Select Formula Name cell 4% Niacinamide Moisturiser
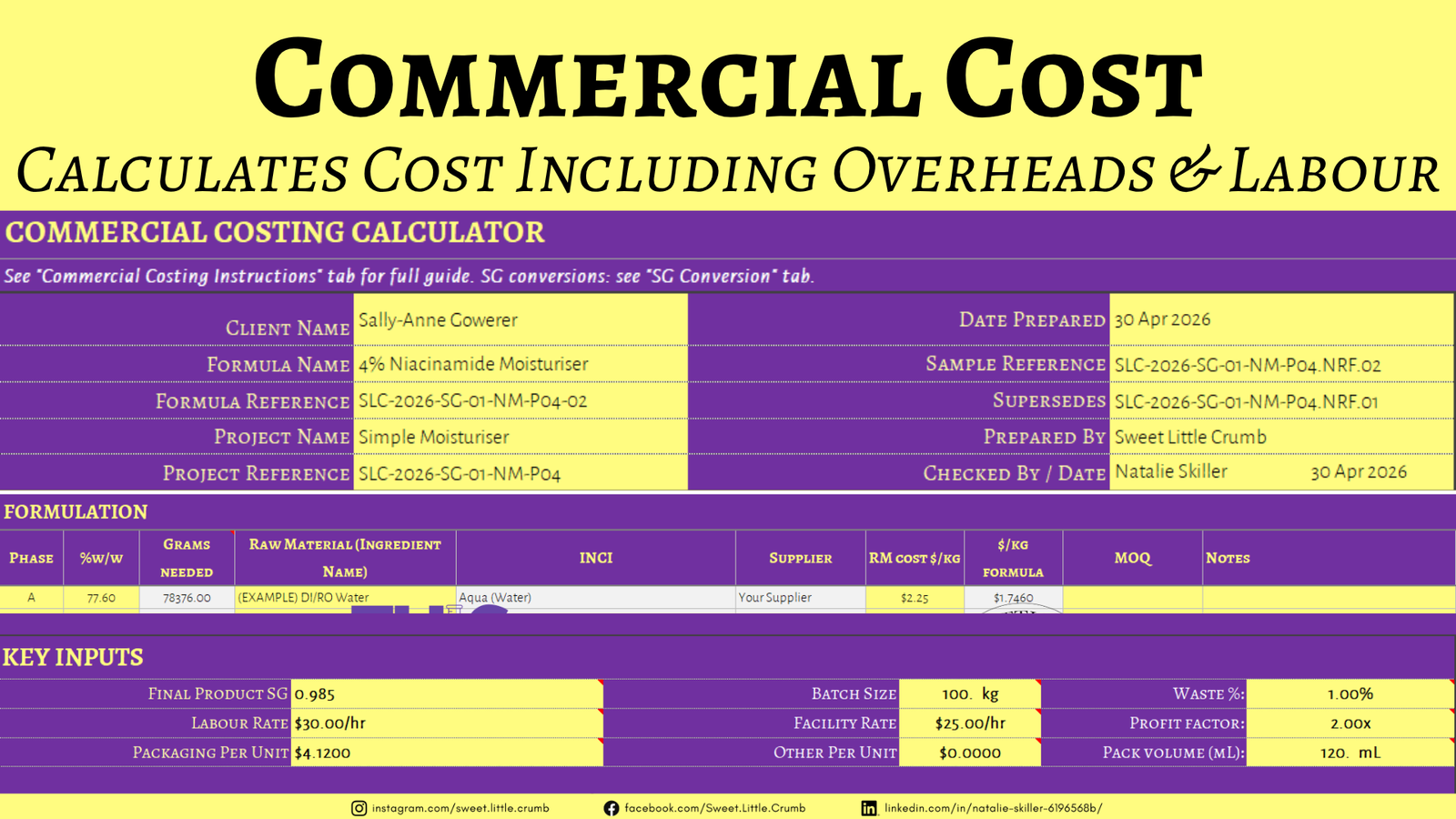 (x=521, y=364)
